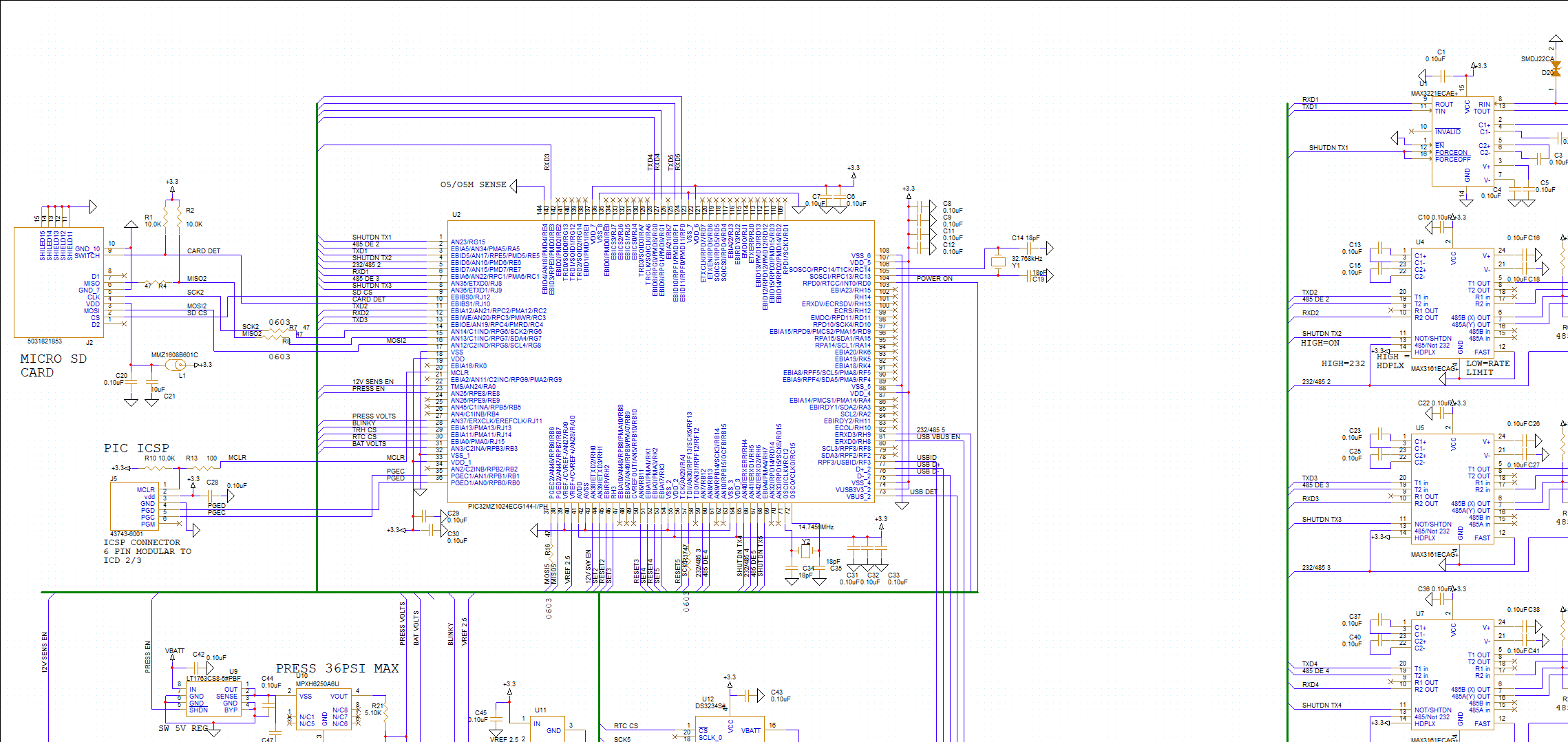Select the U5 reference designator
1568x742 pixels.
pyautogui.click(x=1420, y=428)
